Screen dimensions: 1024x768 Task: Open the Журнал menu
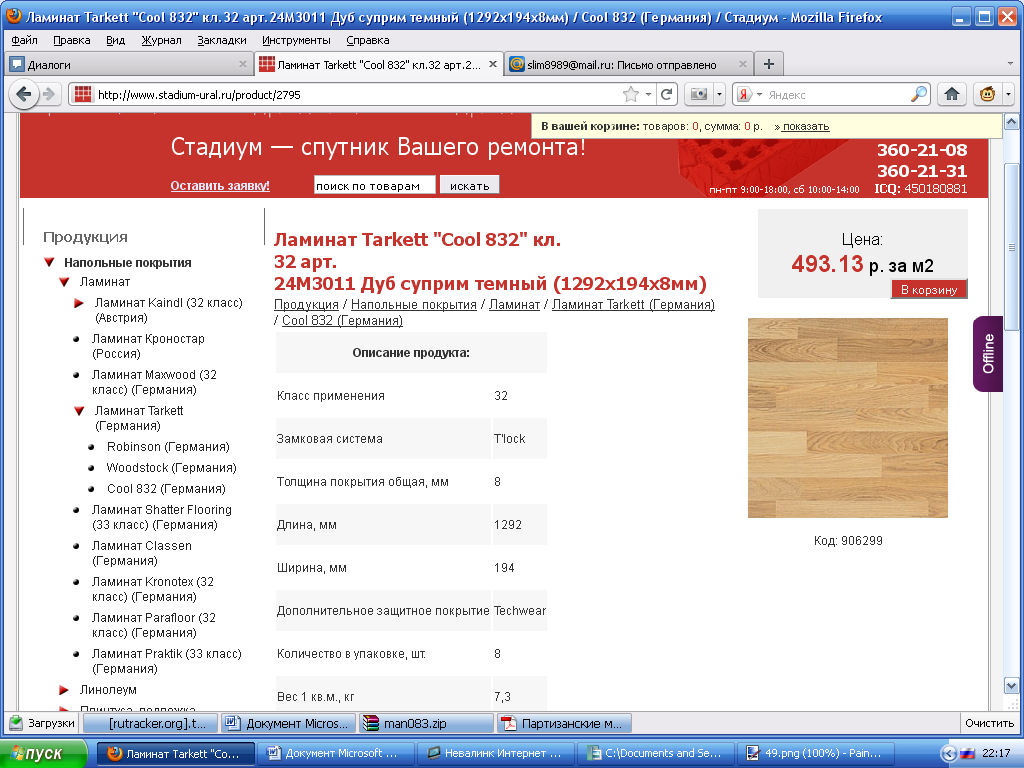[x=161, y=40]
